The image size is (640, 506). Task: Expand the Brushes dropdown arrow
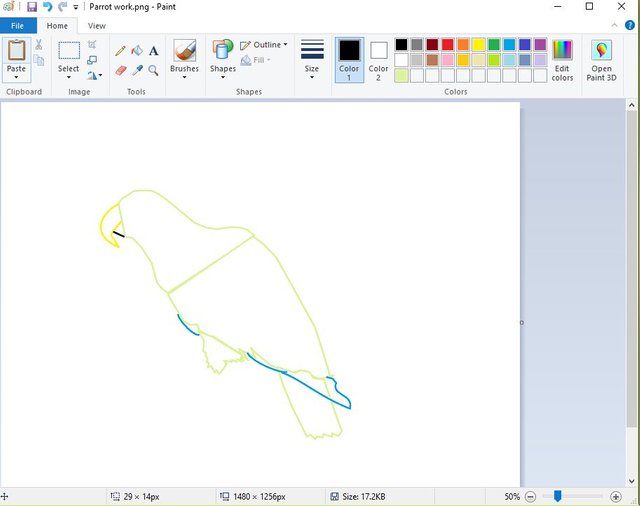[x=184, y=77]
